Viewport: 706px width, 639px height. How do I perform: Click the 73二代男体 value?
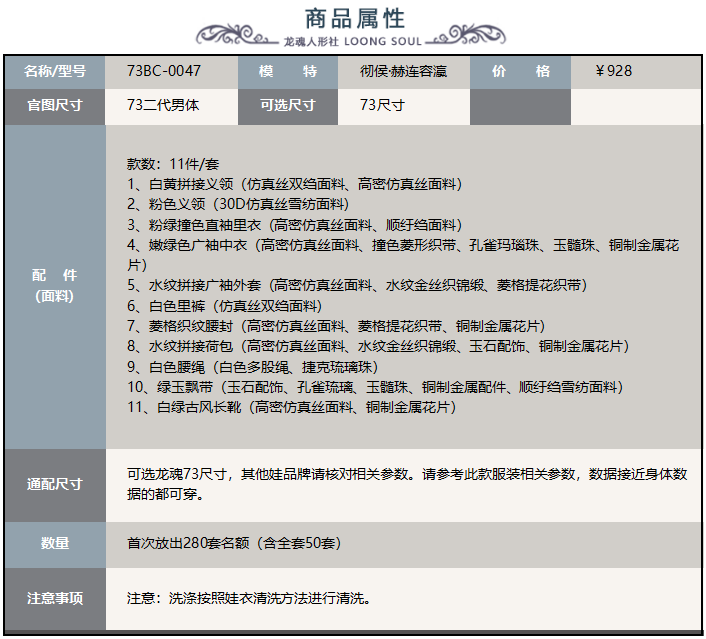pyautogui.click(x=163, y=106)
